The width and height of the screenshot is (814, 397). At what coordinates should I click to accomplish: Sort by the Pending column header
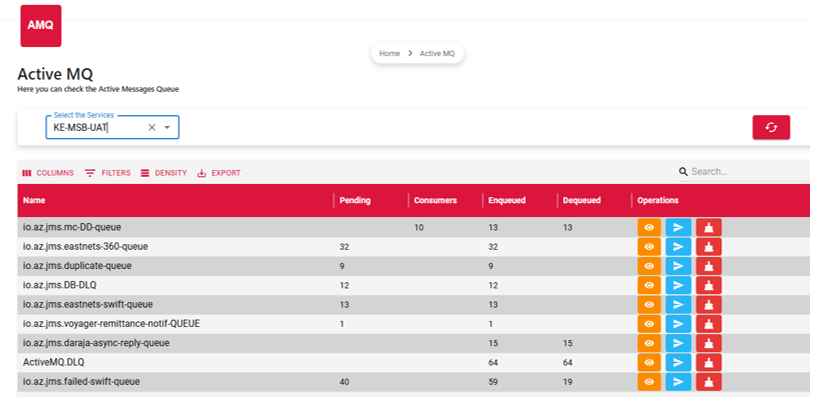pos(355,200)
